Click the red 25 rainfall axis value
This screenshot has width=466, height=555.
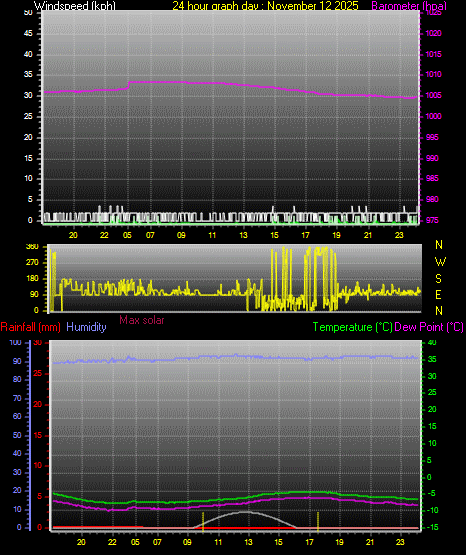(x=38, y=373)
